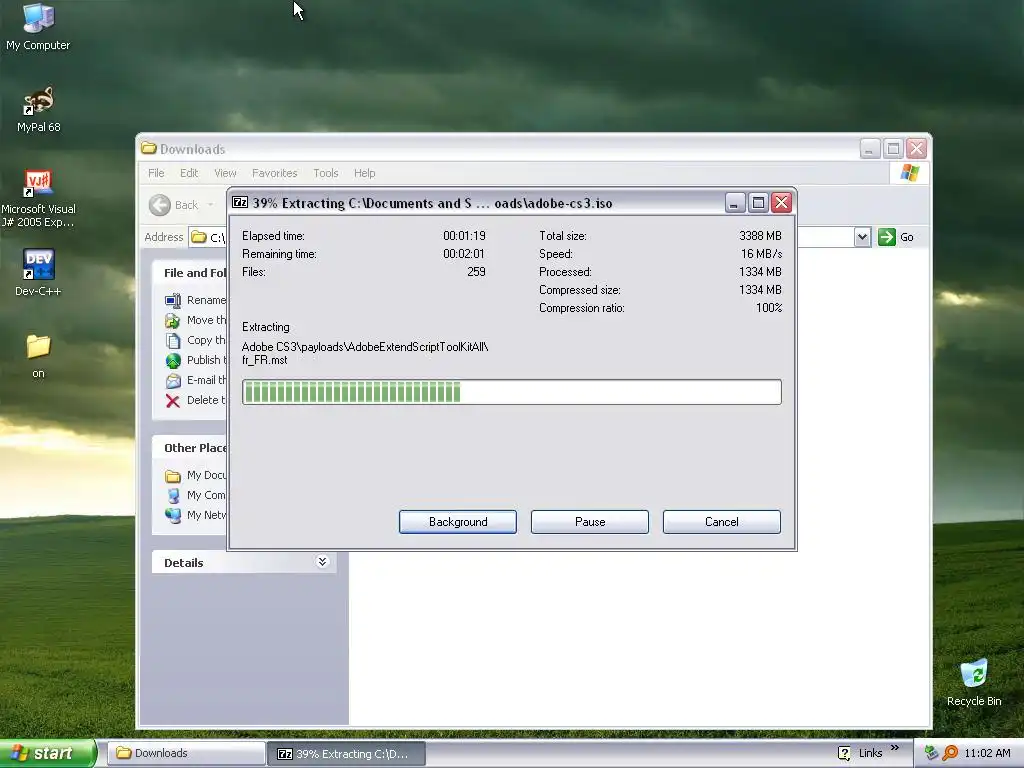This screenshot has width=1024, height=768.
Task: Click the Copy this file task icon
Action: pos(172,341)
